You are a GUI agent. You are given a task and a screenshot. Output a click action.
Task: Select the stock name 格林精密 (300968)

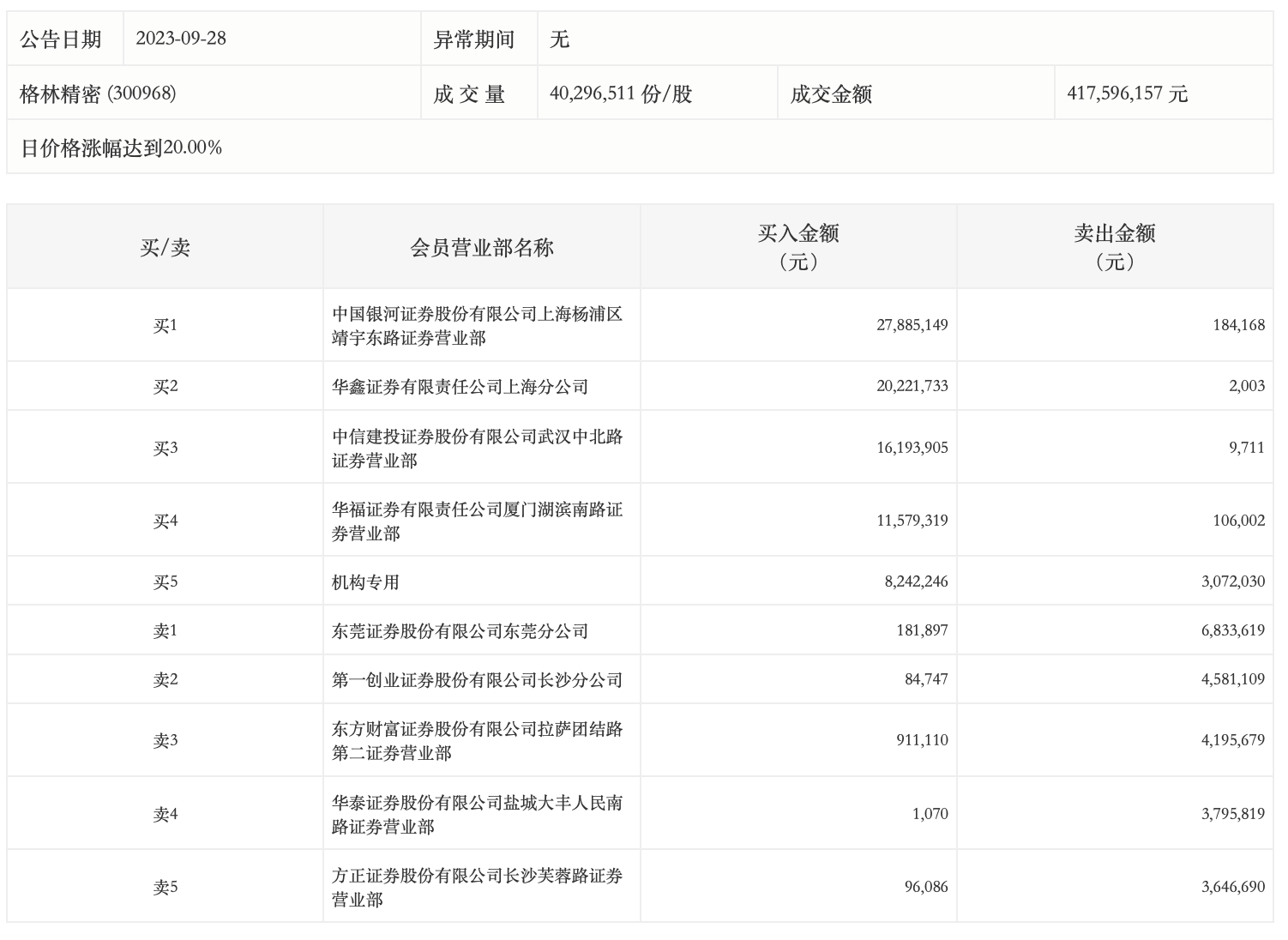[x=98, y=93]
